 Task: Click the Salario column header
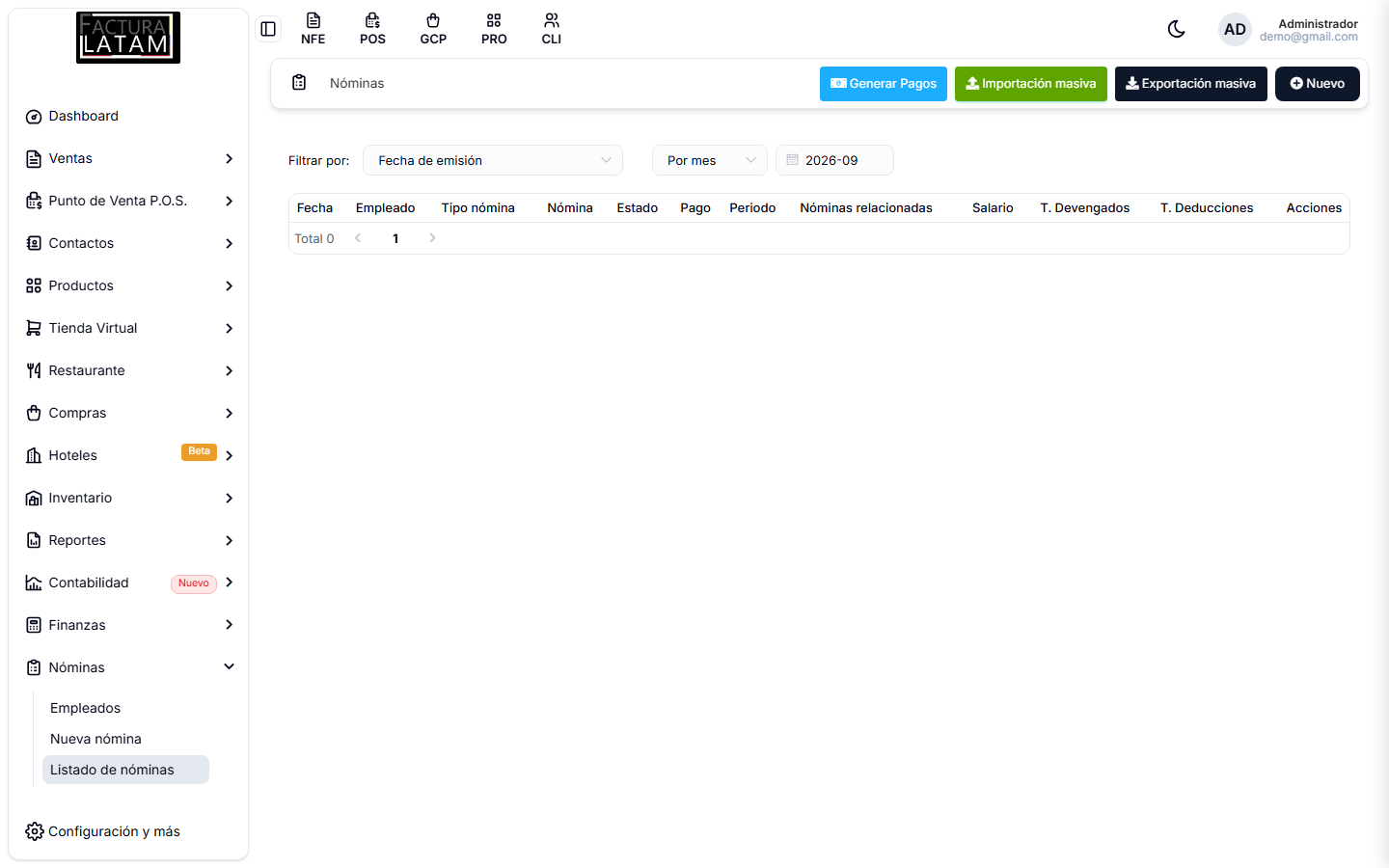click(993, 208)
